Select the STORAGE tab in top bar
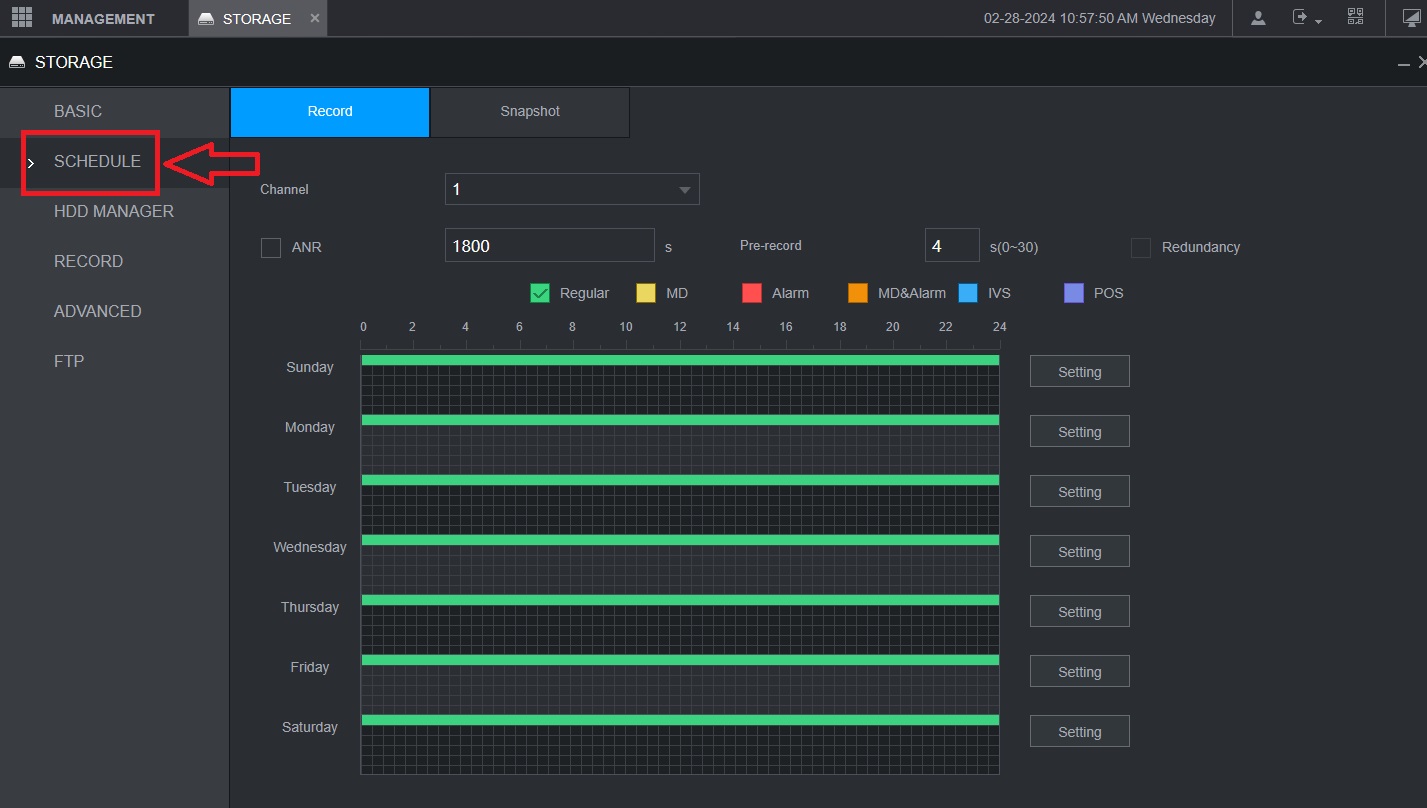Screen dimensions: 1427x808 click(x=257, y=19)
